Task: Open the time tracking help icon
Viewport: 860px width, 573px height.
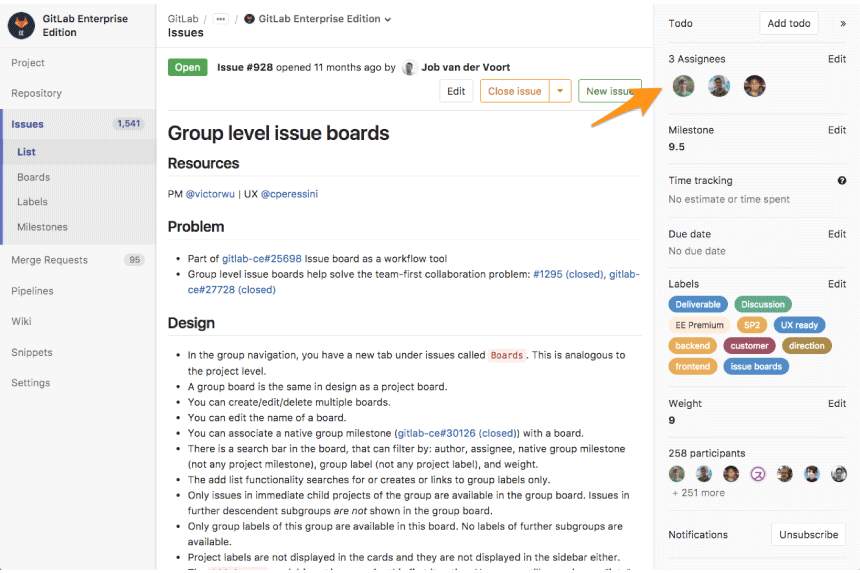Action: pyautogui.click(x=842, y=180)
